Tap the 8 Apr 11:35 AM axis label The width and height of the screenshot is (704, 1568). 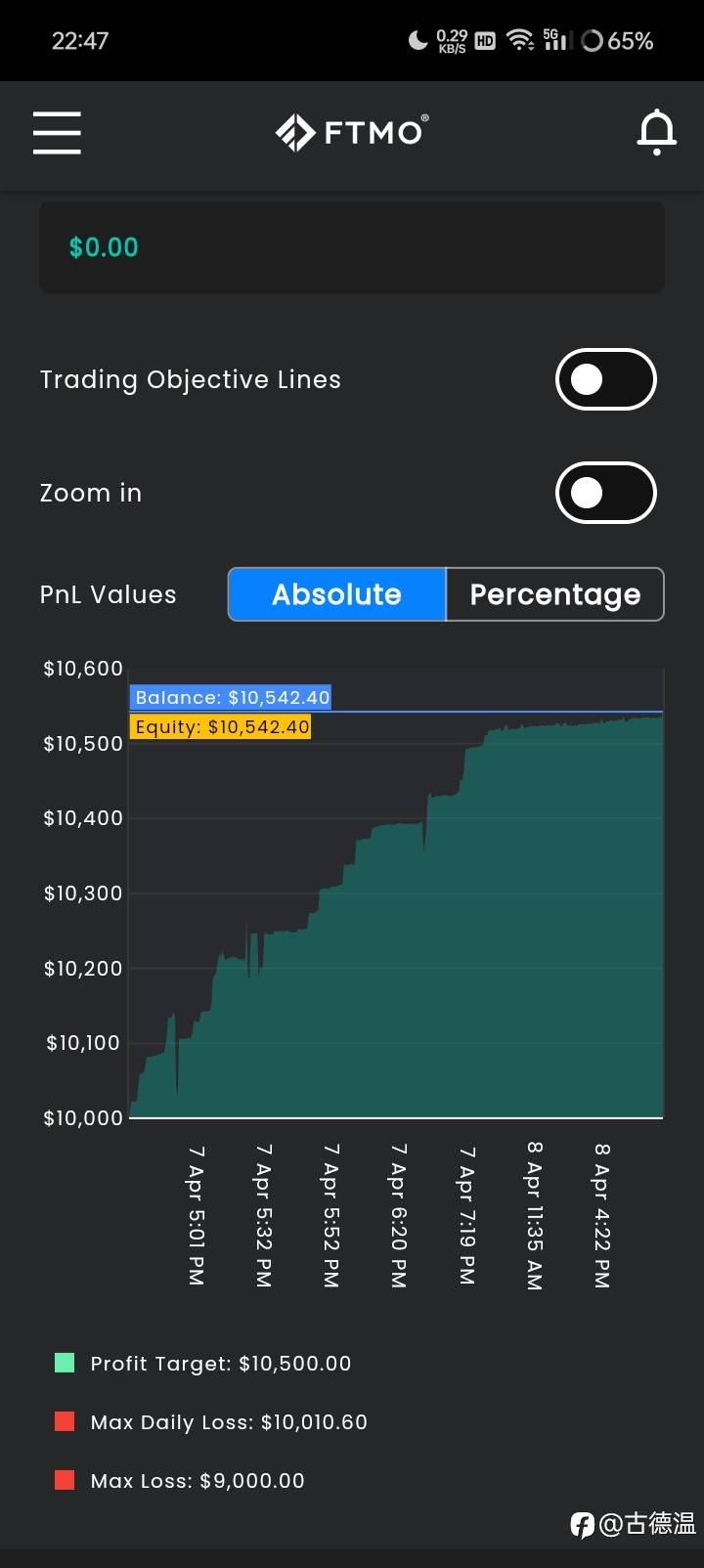[534, 1215]
